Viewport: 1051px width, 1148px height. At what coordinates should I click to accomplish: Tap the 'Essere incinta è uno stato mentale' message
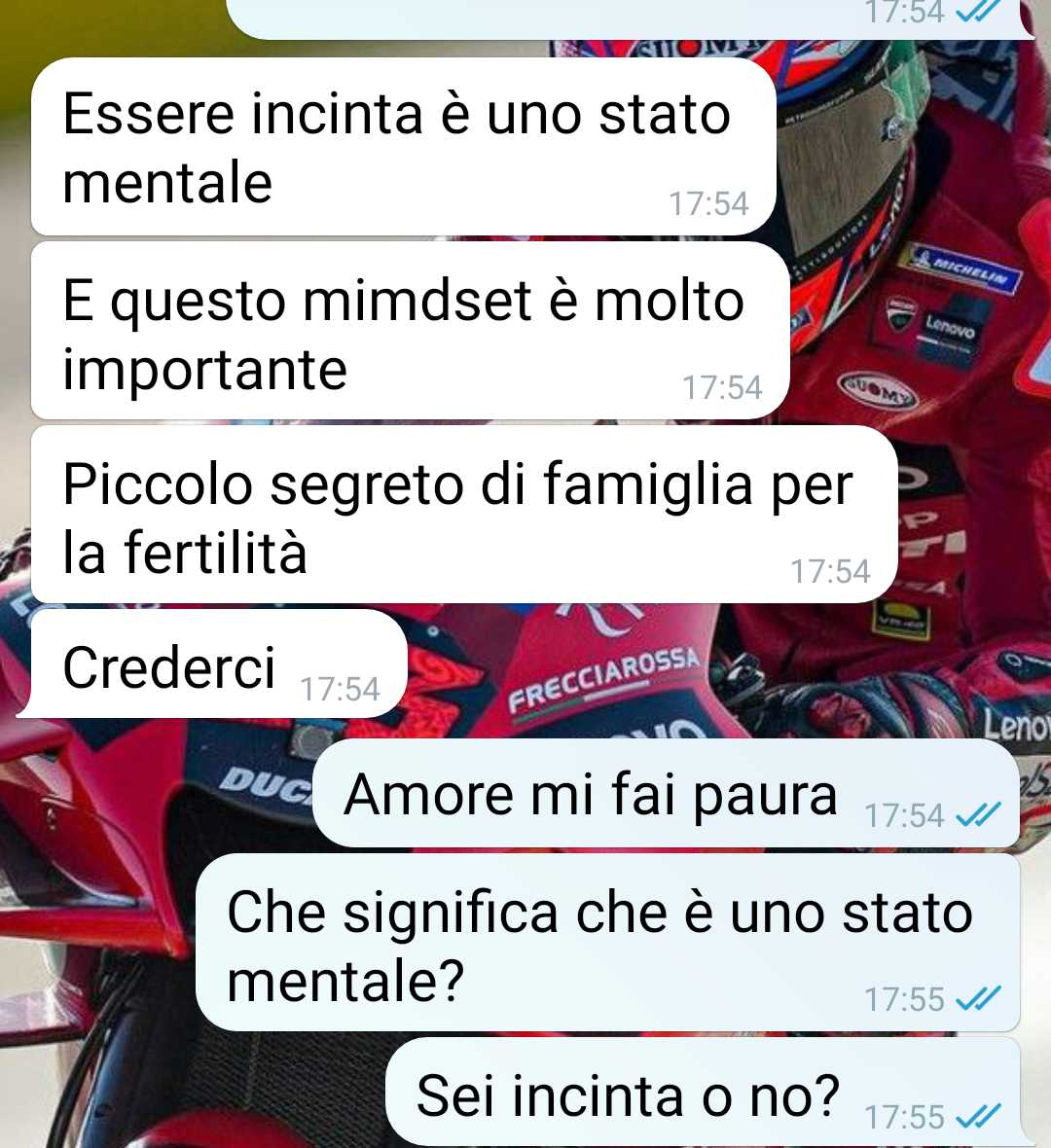click(x=403, y=147)
